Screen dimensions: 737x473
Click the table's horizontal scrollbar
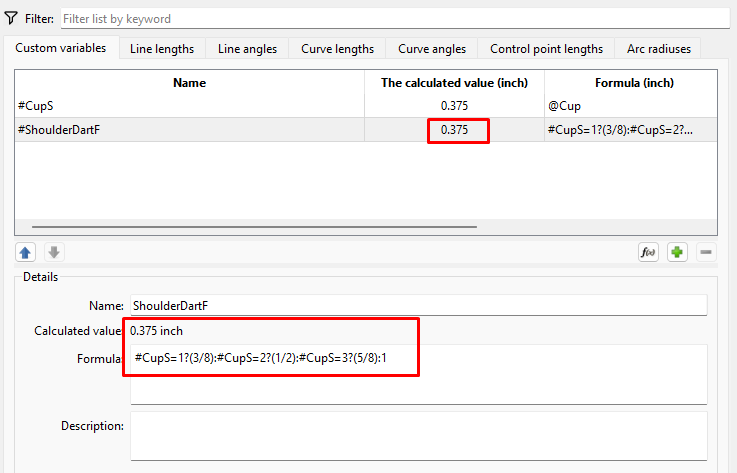click(x=254, y=227)
